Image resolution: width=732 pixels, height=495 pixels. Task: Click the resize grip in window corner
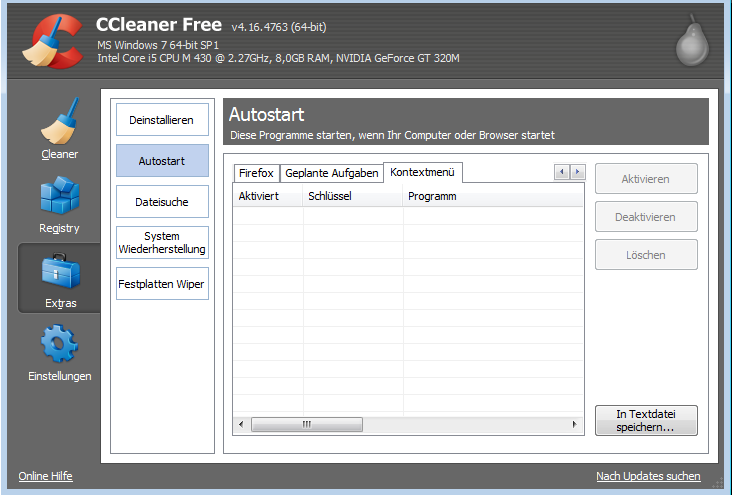[x=718, y=483]
